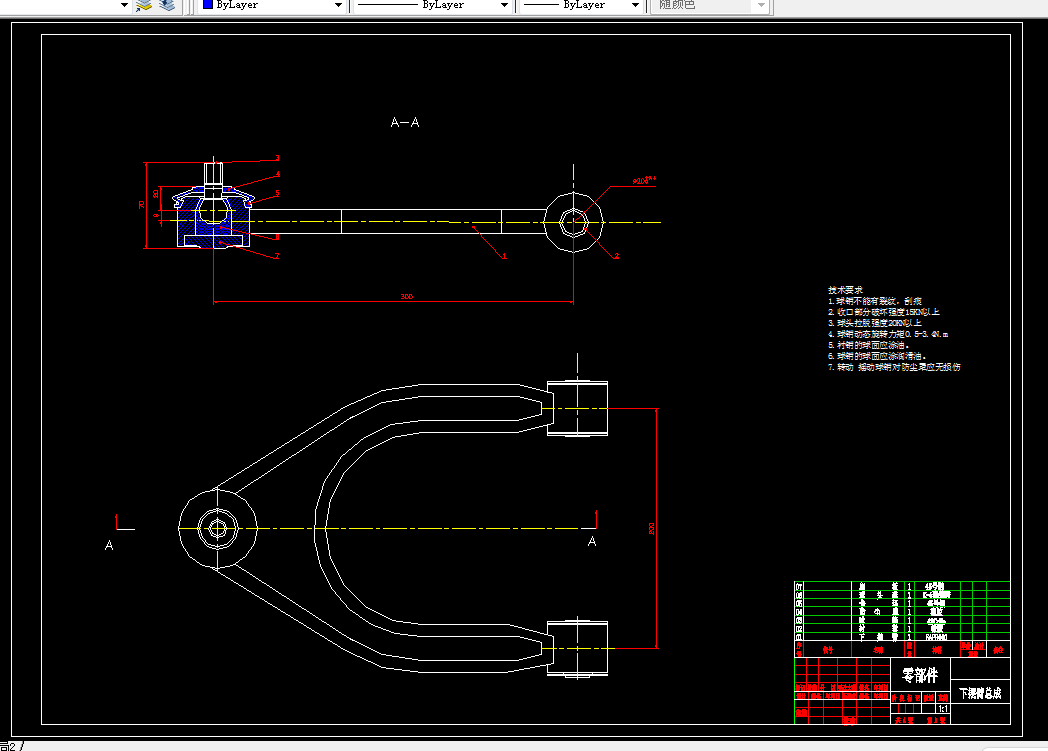
Task: Click balloon number 4 near dust cover
Action: (277, 174)
